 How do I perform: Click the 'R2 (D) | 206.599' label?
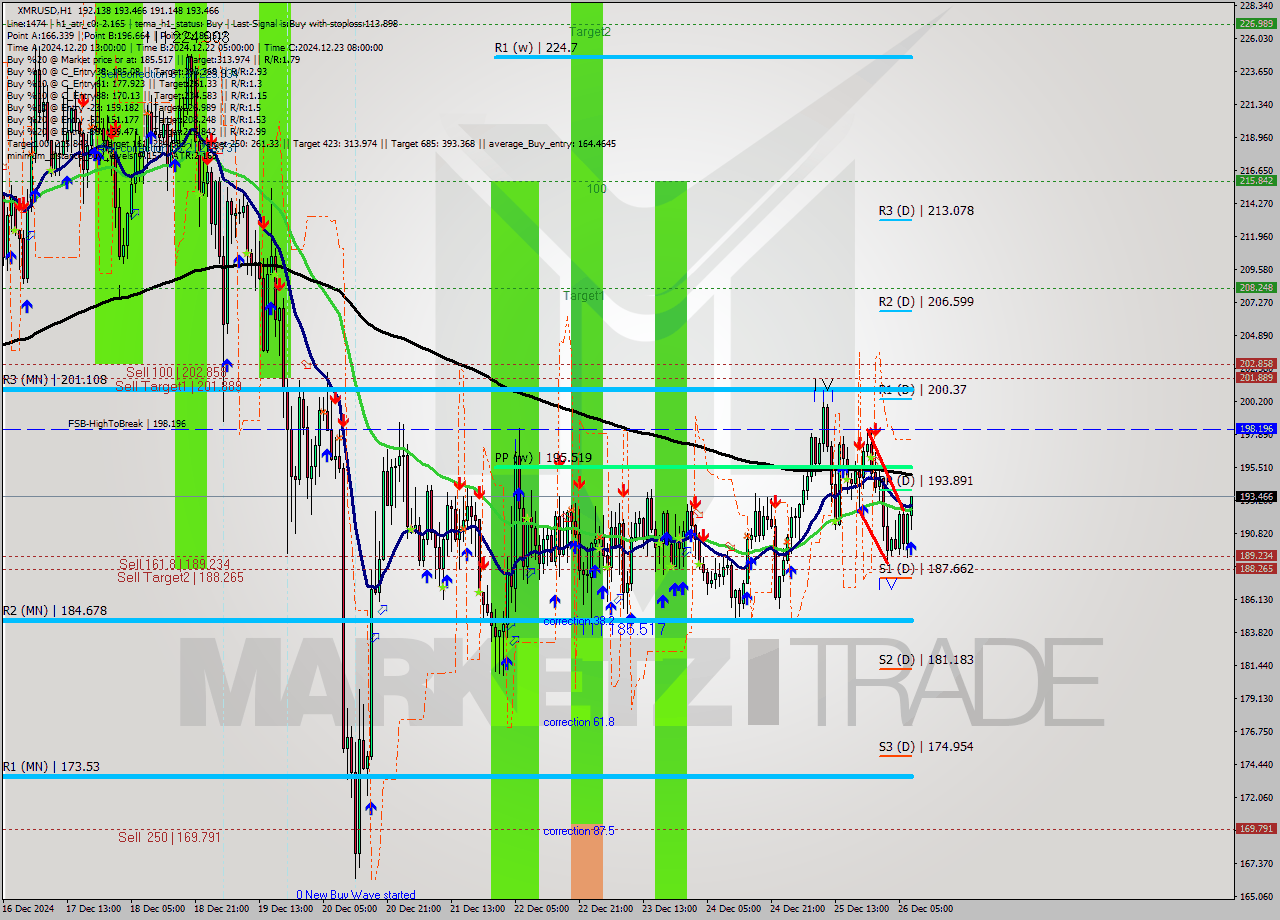click(x=926, y=301)
